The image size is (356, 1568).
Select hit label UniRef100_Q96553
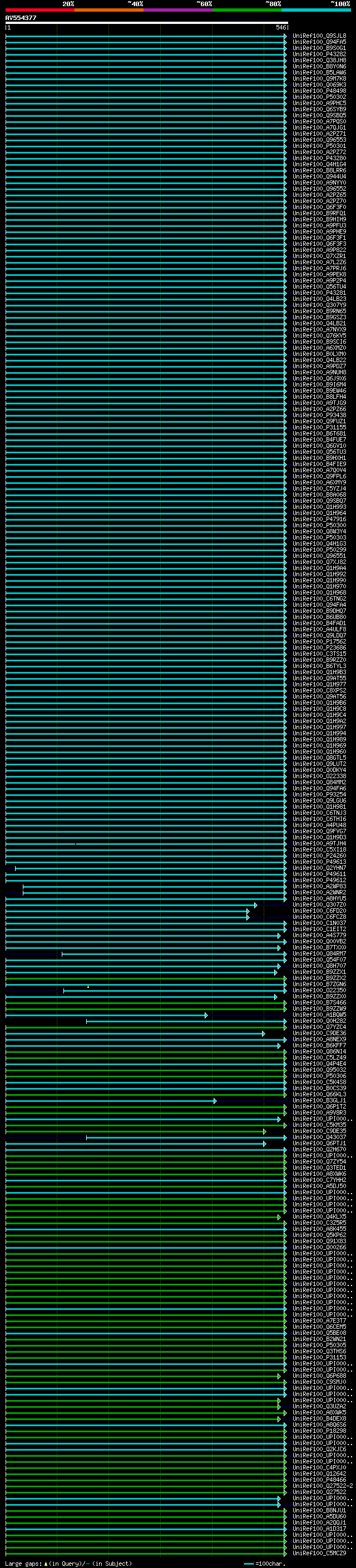pos(319,140)
